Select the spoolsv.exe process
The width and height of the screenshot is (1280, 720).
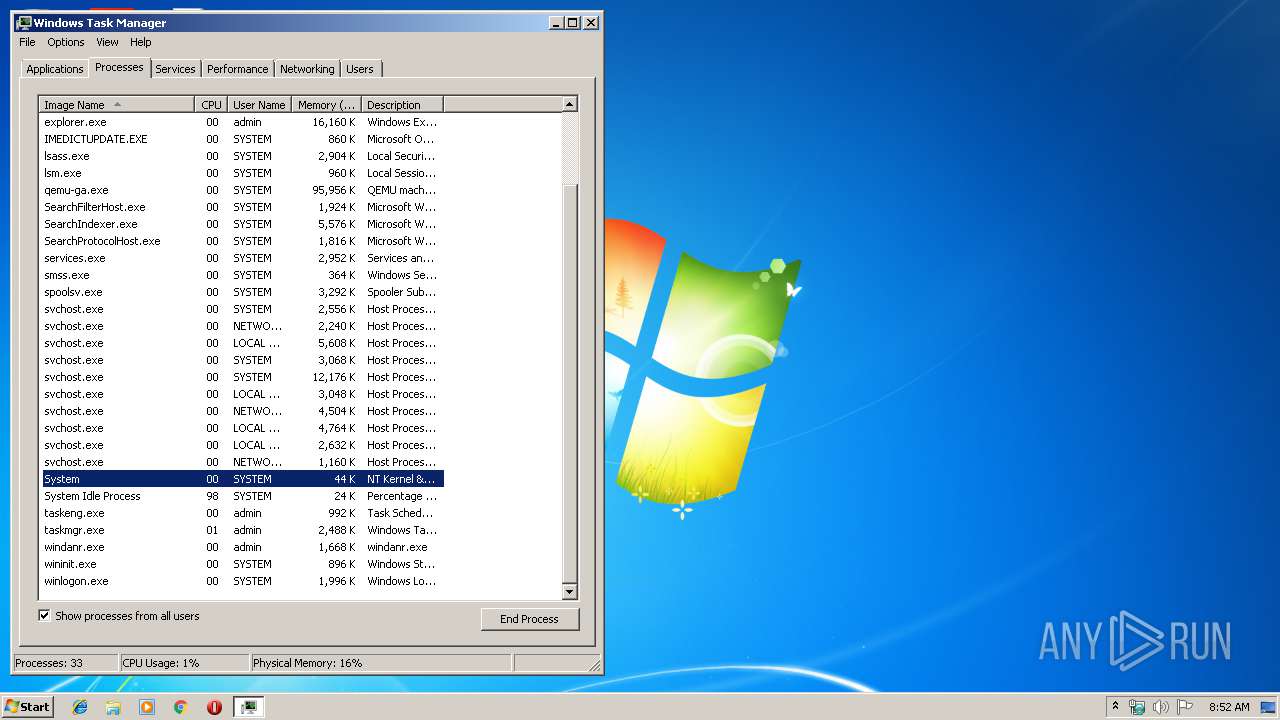click(x=241, y=292)
